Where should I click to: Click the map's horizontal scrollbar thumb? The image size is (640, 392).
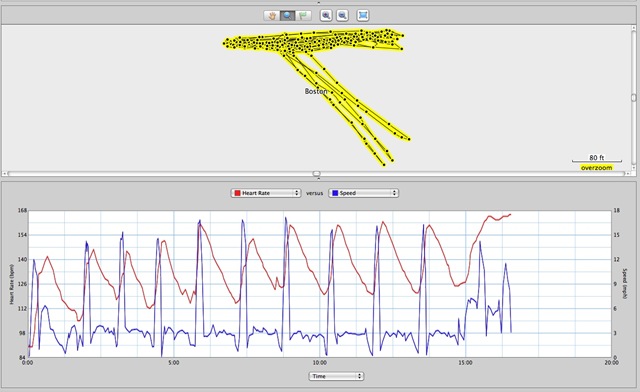click(316, 174)
